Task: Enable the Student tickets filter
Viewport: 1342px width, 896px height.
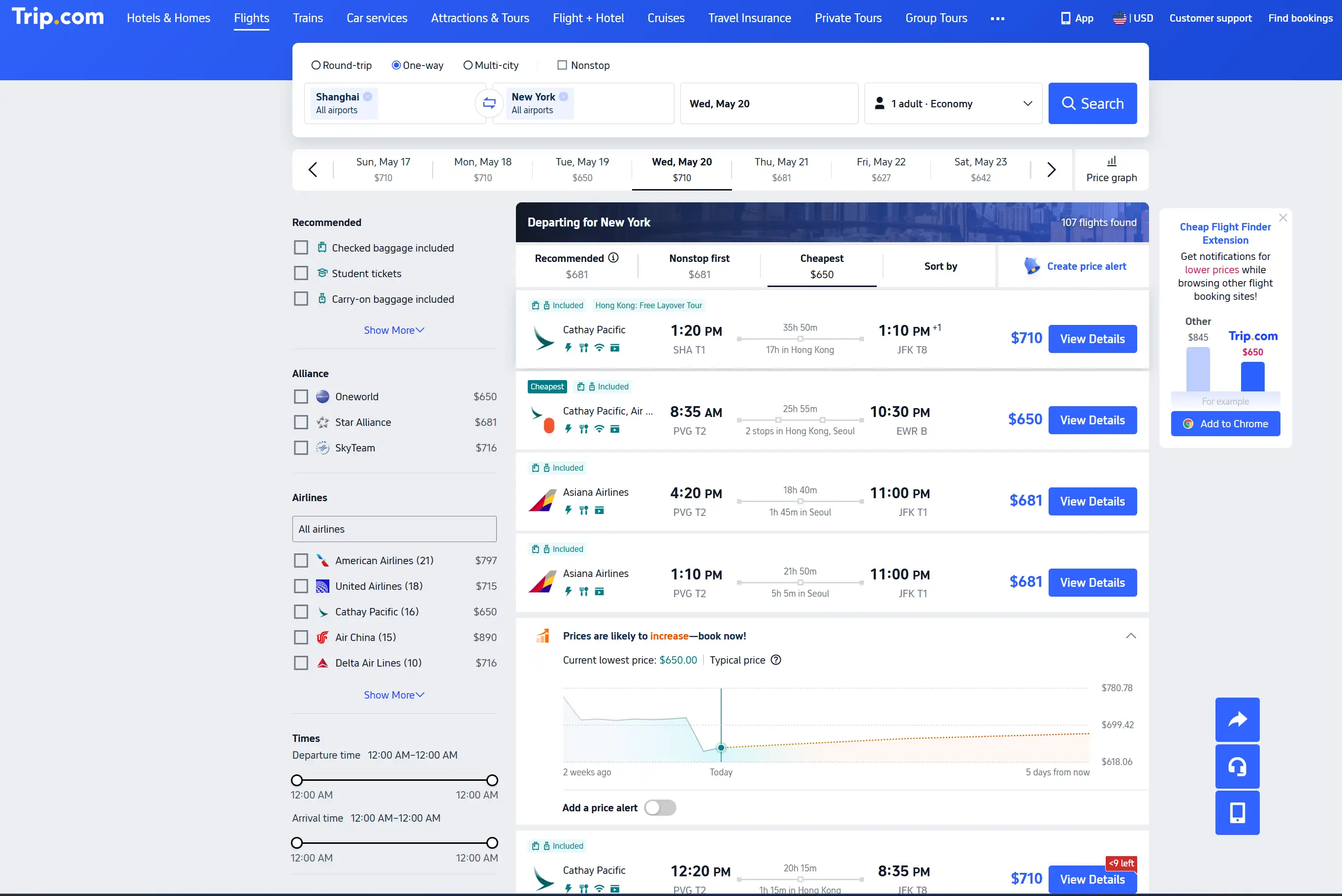Action: tap(300, 273)
